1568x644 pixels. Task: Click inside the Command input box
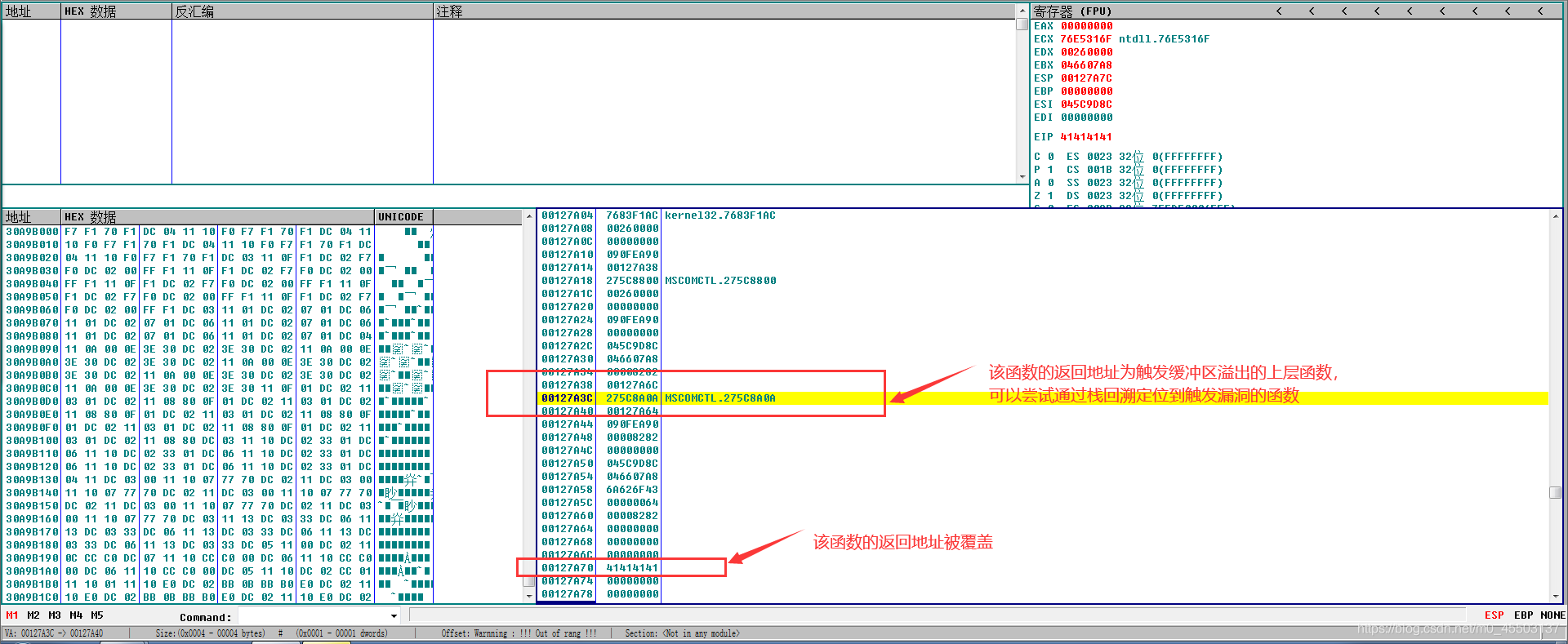coord(313,616)
